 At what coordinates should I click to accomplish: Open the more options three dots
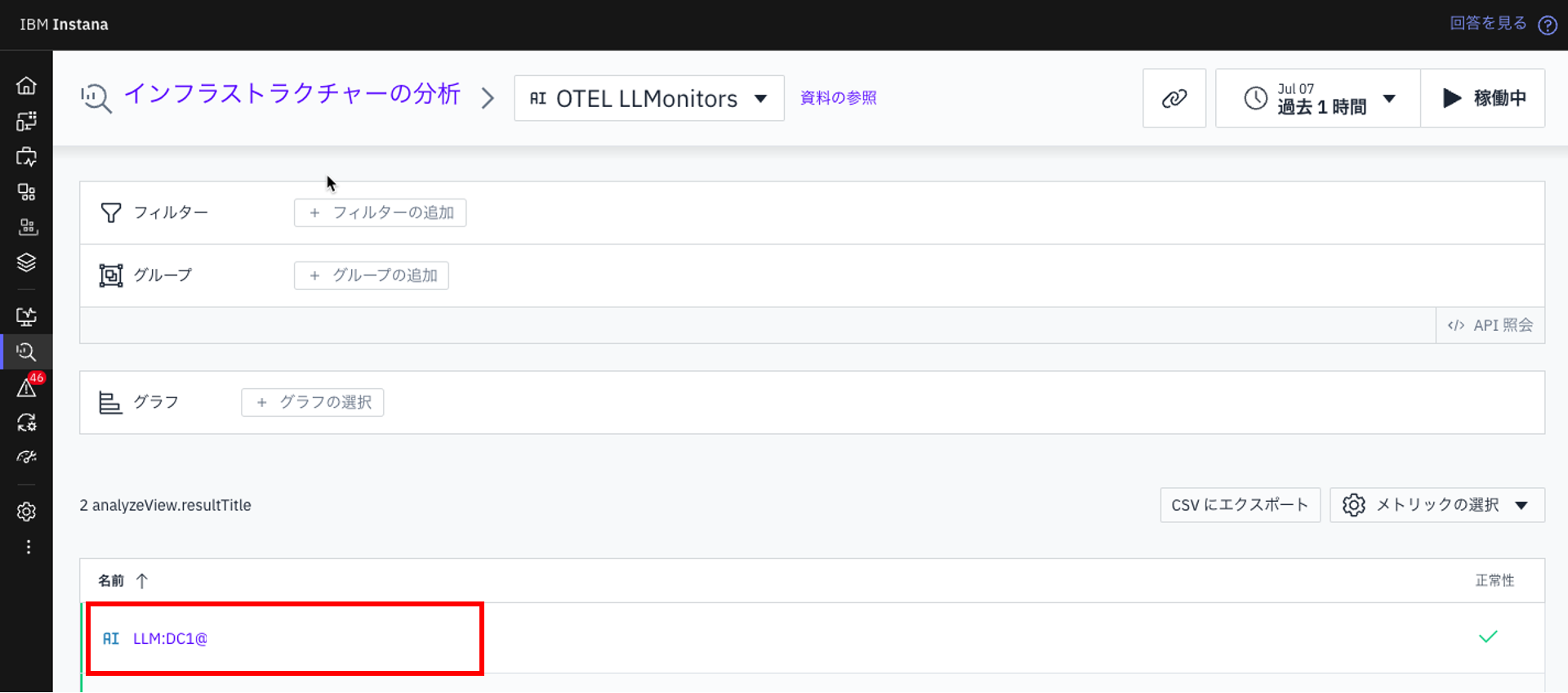[x=28, y=547]
